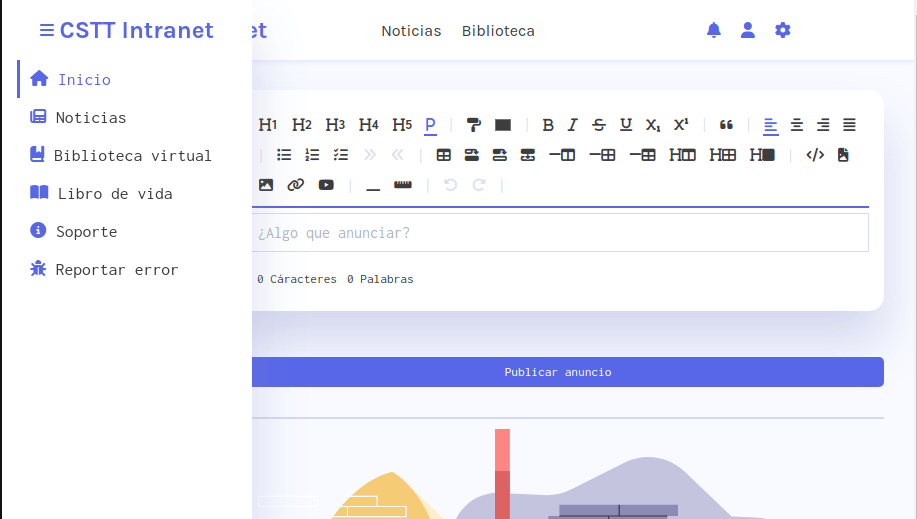Apply italic formatting in editor
The height and width of the screenshot is (519, 917).
pyautogui.click(x=573, y=125)
